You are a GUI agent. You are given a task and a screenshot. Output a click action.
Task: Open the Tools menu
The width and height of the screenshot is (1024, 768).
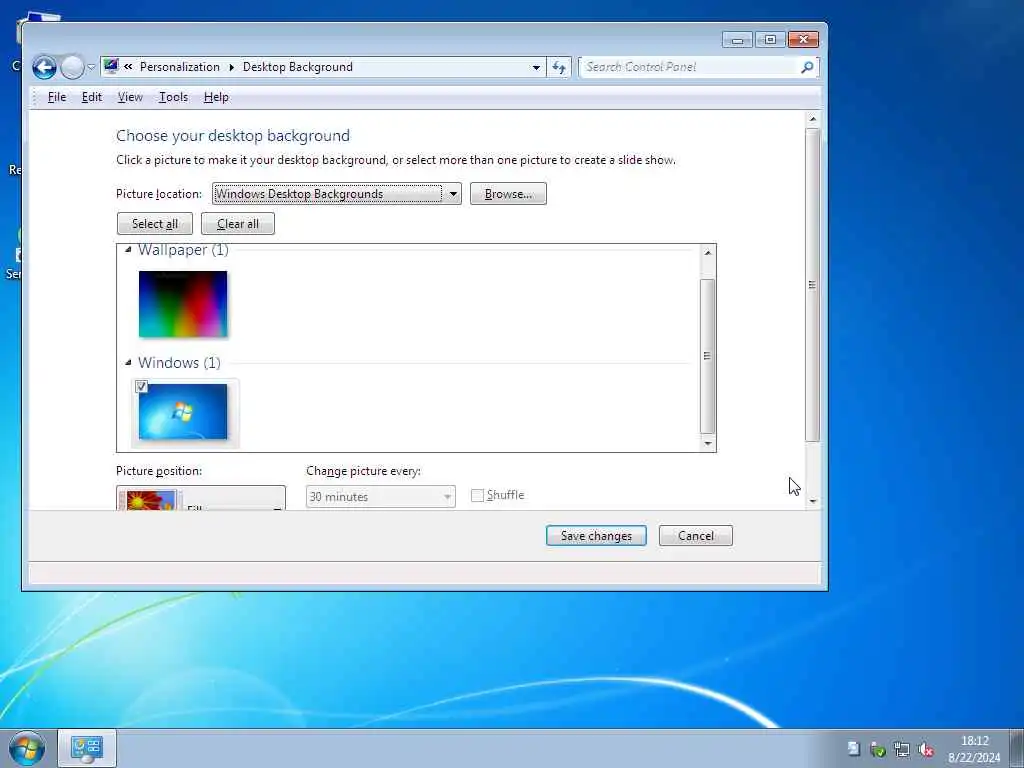[x=173, y=97]
